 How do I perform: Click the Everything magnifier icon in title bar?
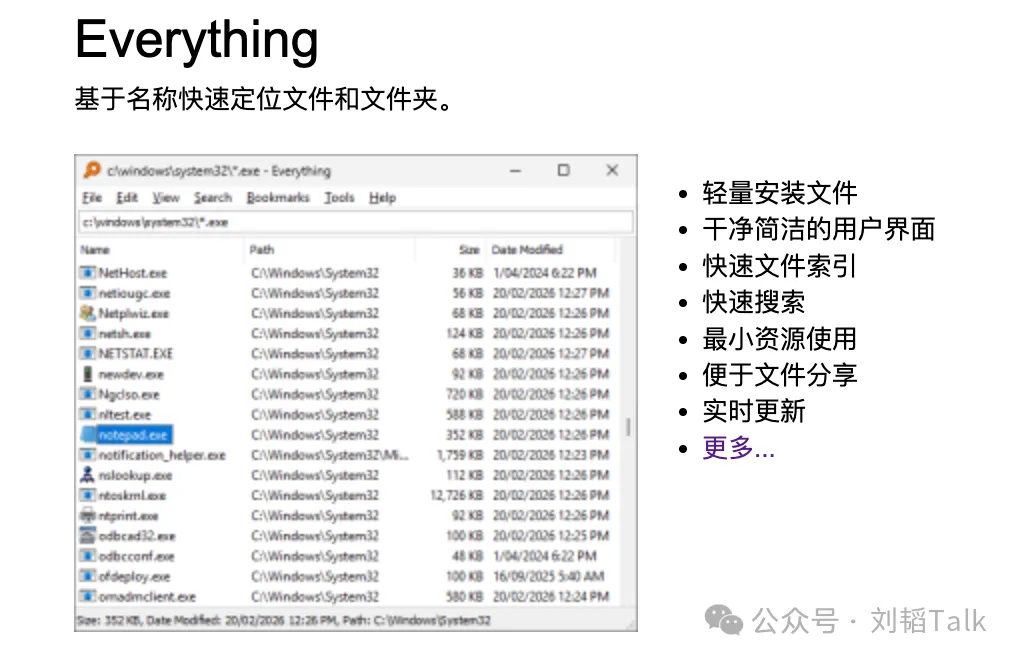click(92, 170)
